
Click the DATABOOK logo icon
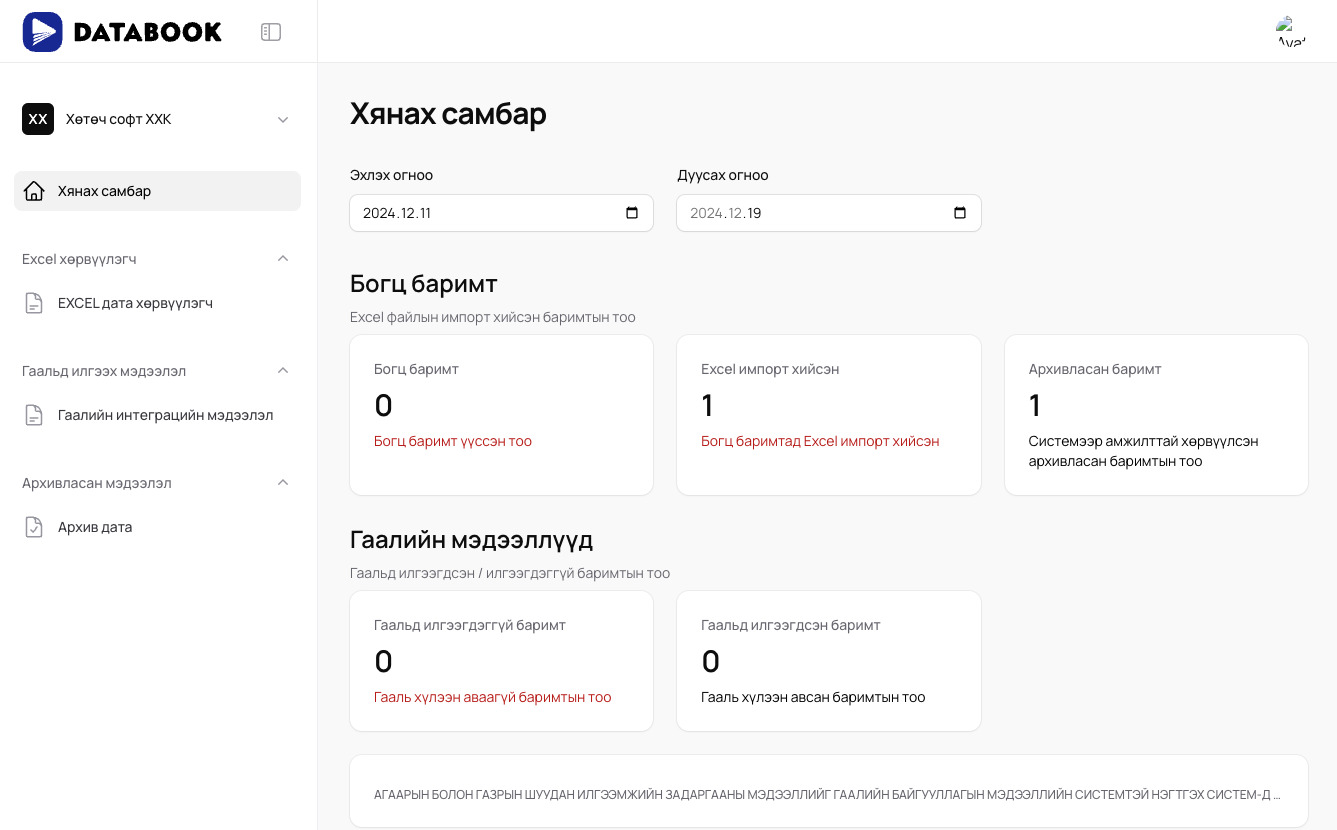(43, 32)
